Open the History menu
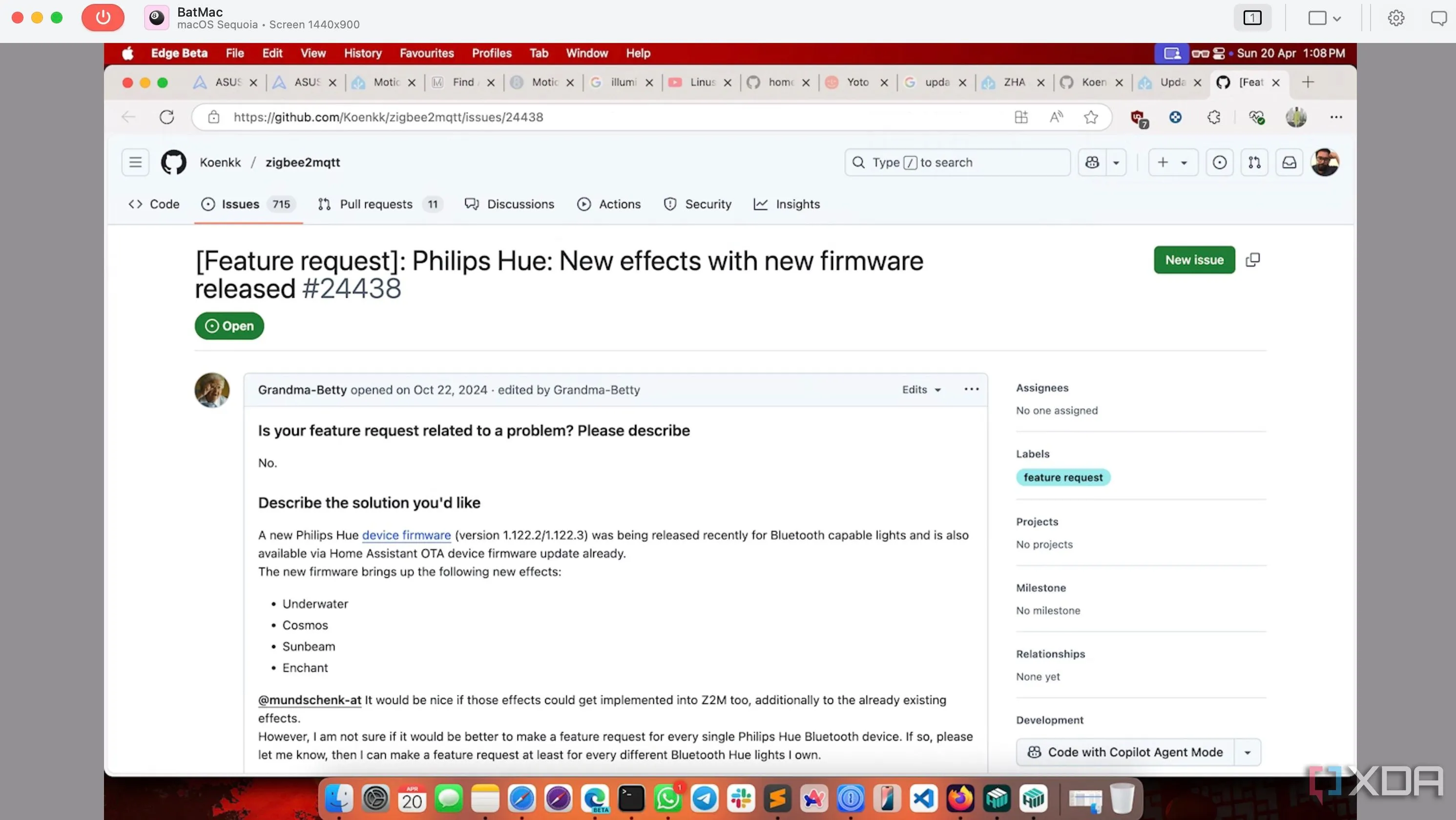 coord(363,53)
